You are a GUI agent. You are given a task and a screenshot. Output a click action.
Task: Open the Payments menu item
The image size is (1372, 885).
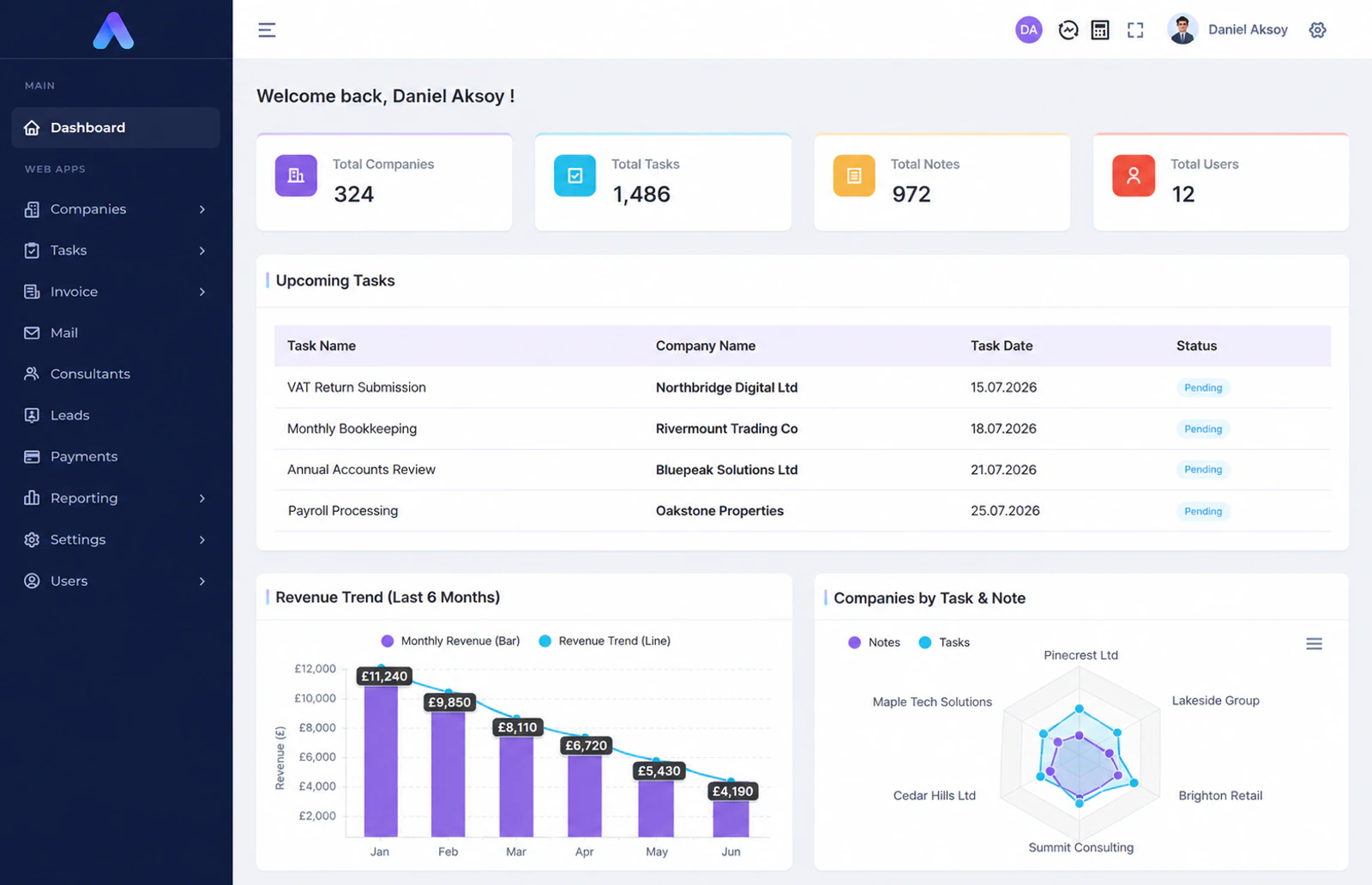tap(116, 456)
